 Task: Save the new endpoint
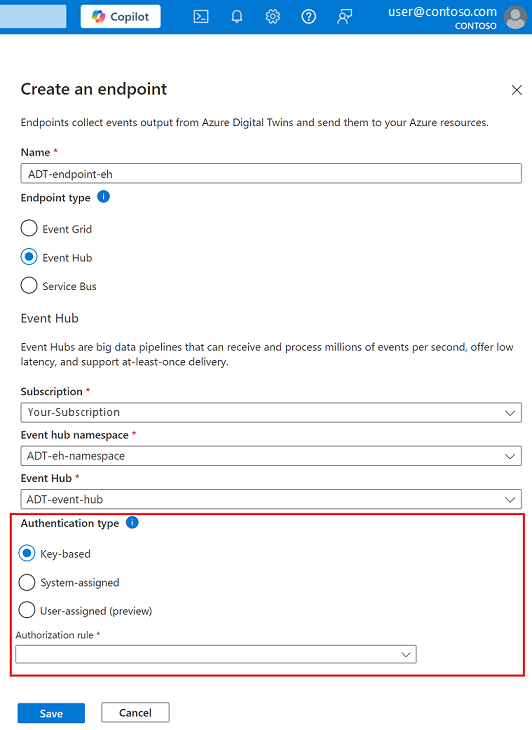(51, 713)
